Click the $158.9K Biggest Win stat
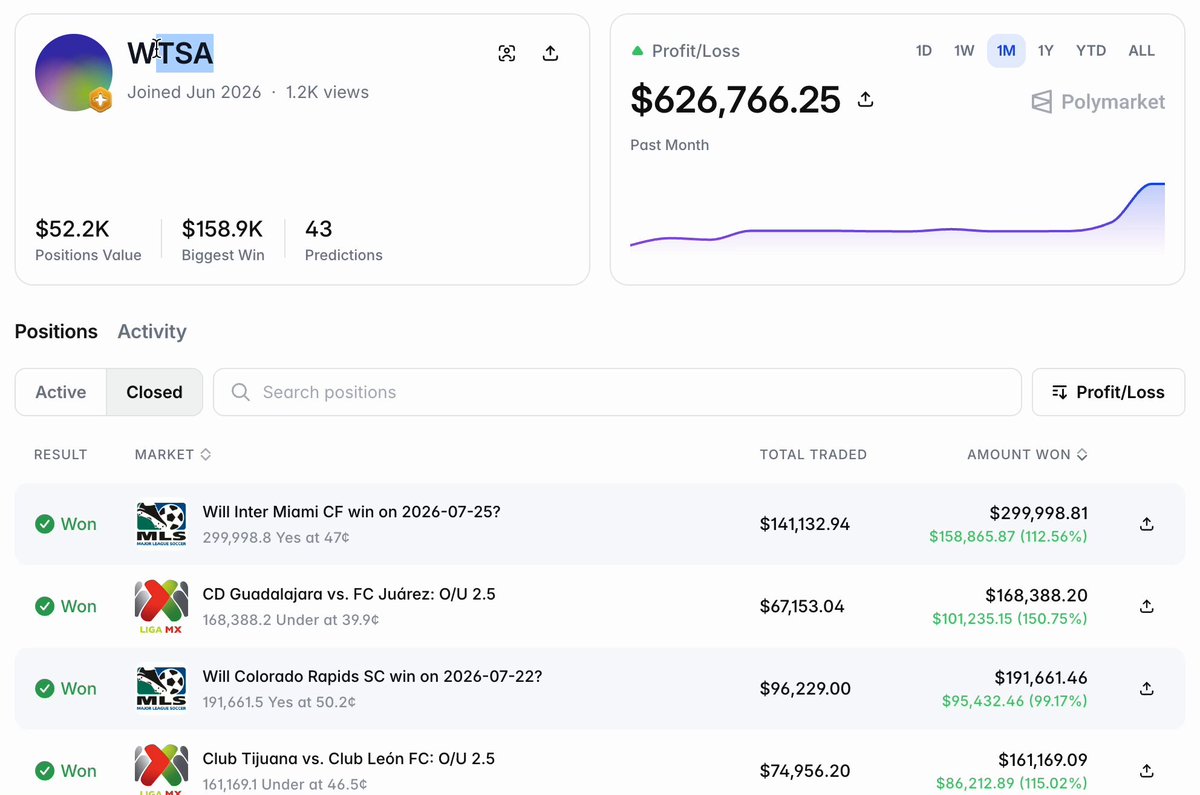Screen dimensions: 1200x795 tap(223, 240)
